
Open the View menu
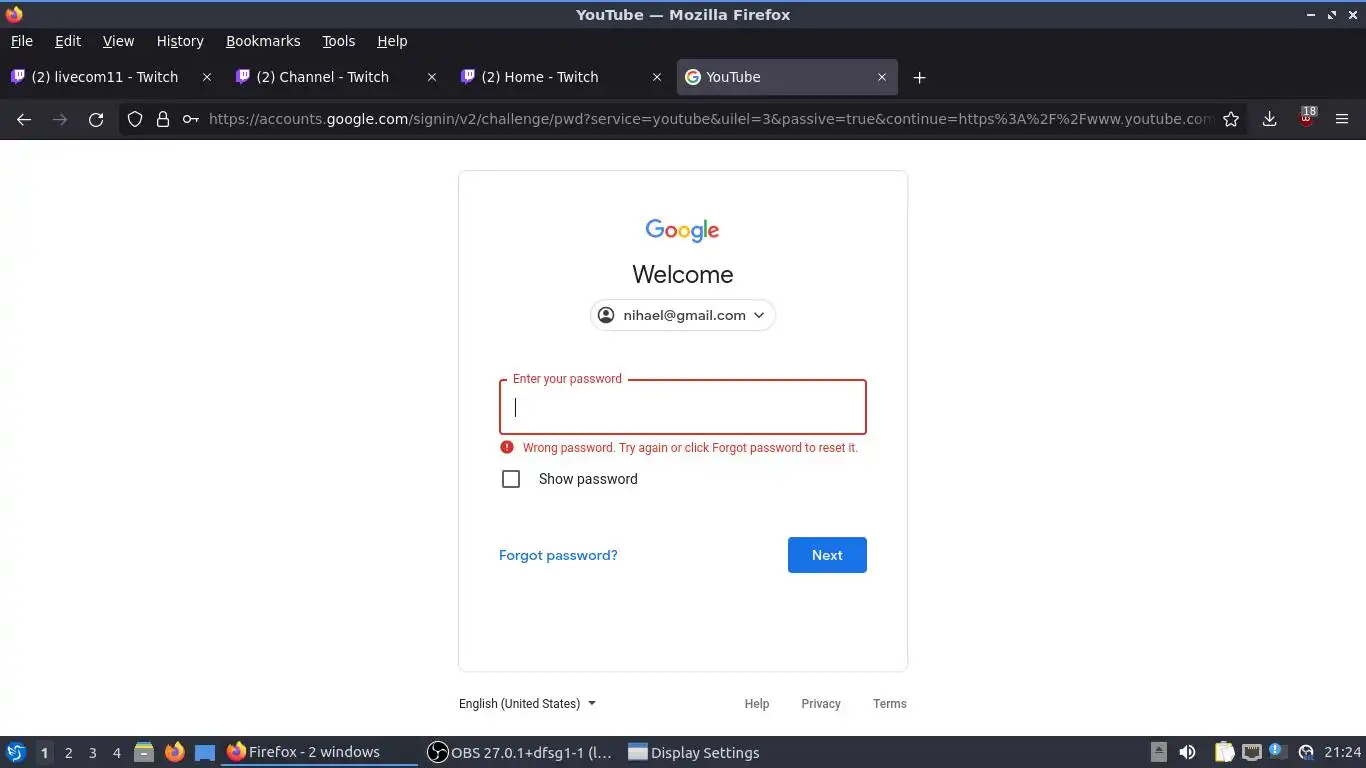click(x=118, y=41)
